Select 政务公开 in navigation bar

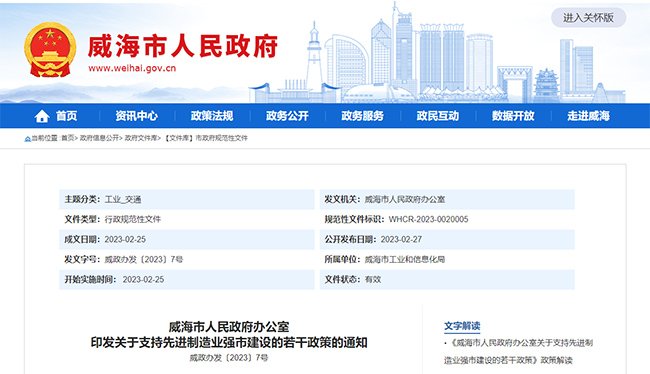[x=287, y=116]
